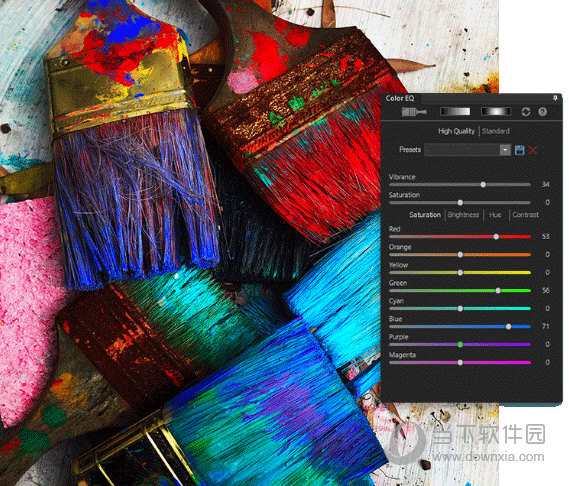Click the global Saturation slider handle
This screenshot has width=569, height=486.
[460, 203]
